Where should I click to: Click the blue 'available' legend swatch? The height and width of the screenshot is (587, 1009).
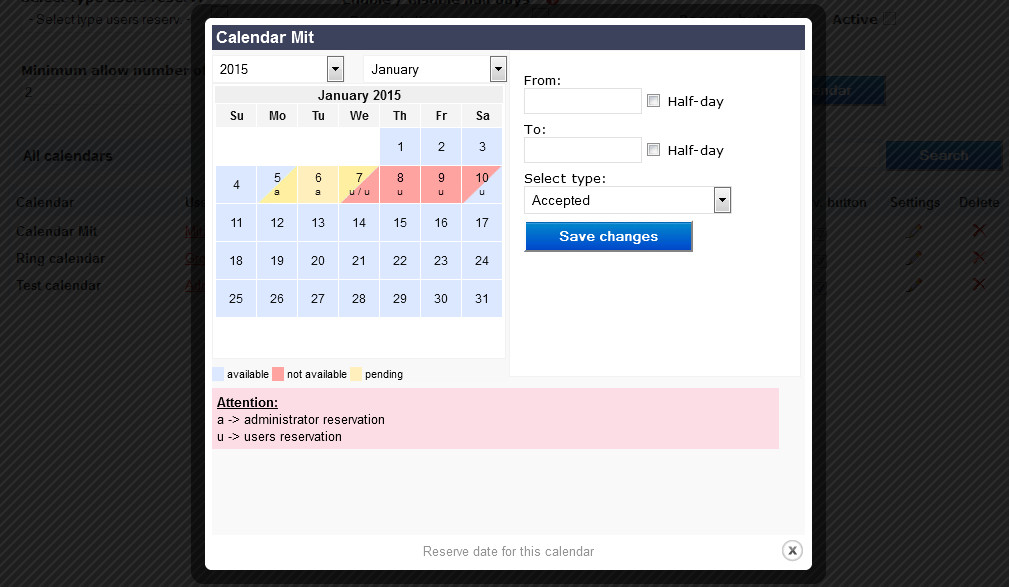(219, 374)
